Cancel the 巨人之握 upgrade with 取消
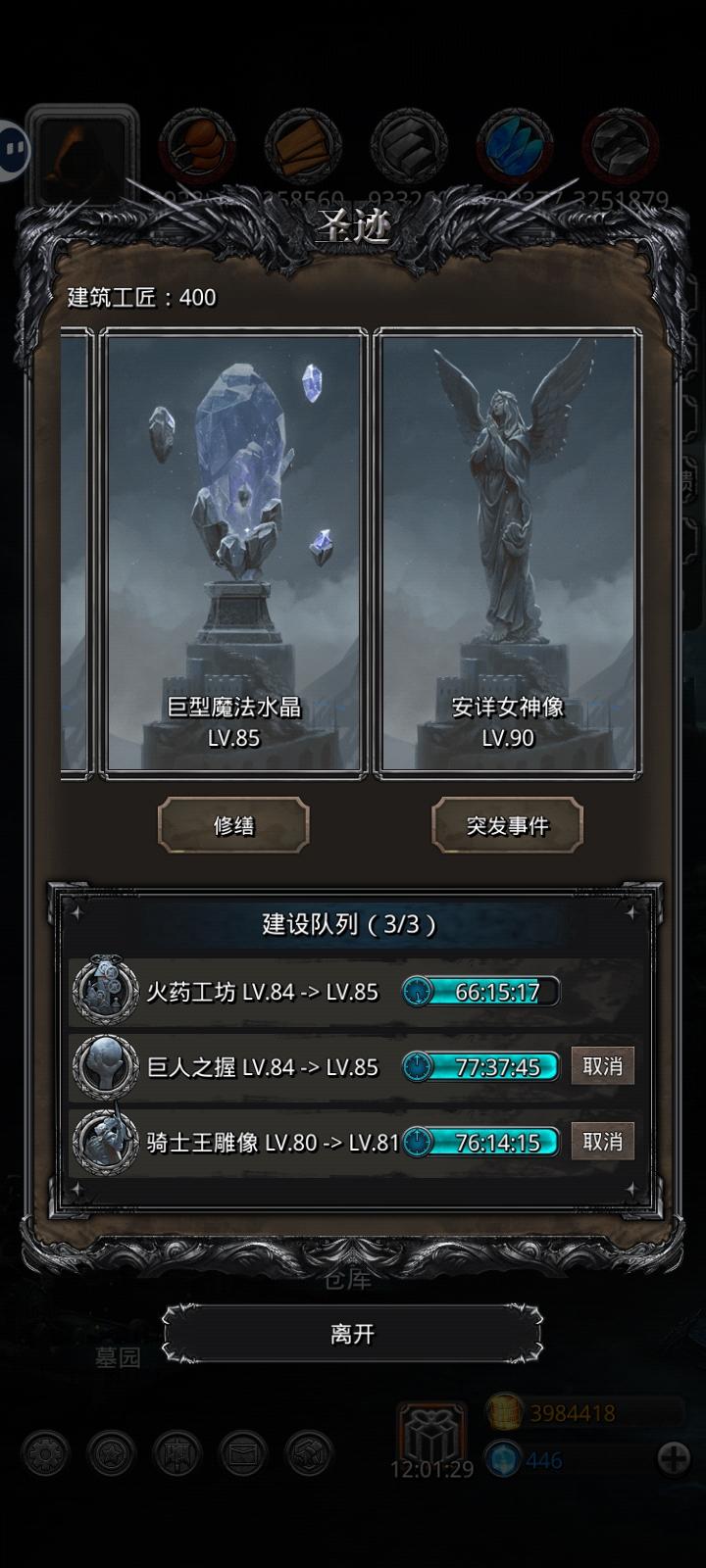 (602, 1066)
